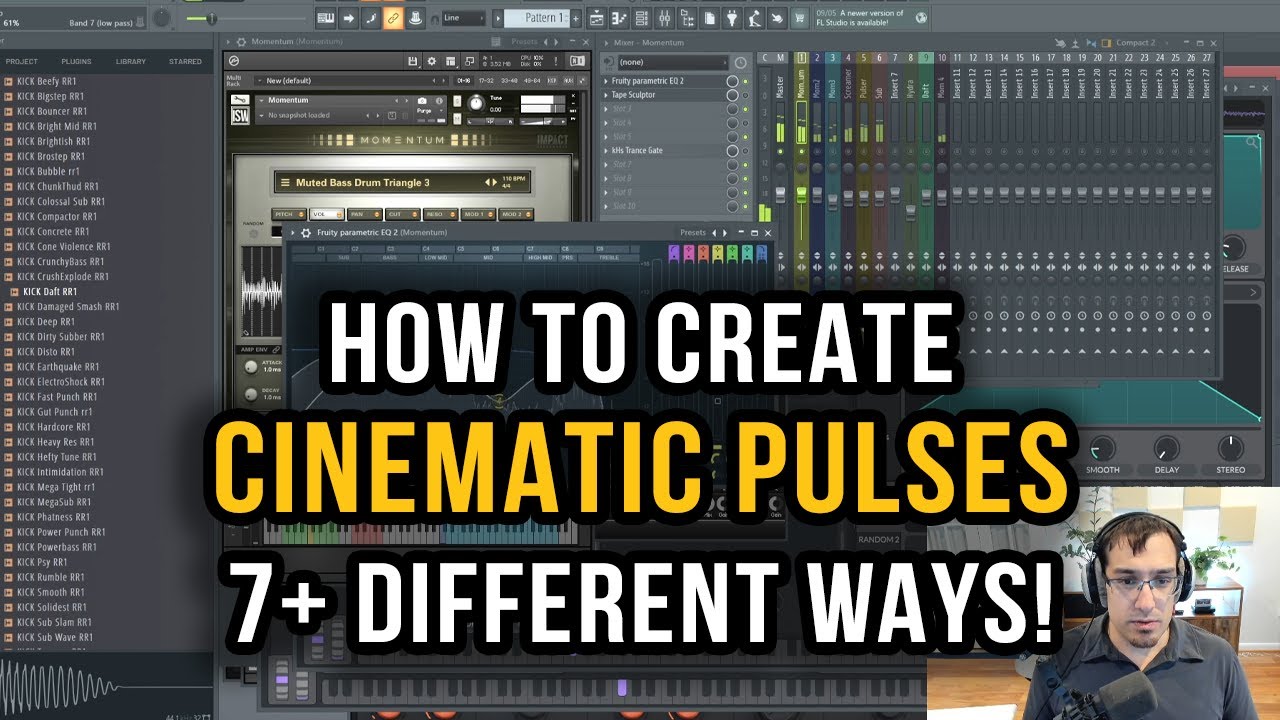
Task: Click the VOL button in Momentum
Action: pos(327,214)
